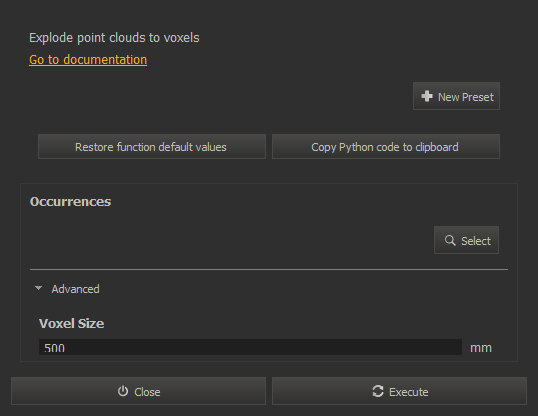
Task: Click the power icon on Close button
Action: click(x=123, y=391)
